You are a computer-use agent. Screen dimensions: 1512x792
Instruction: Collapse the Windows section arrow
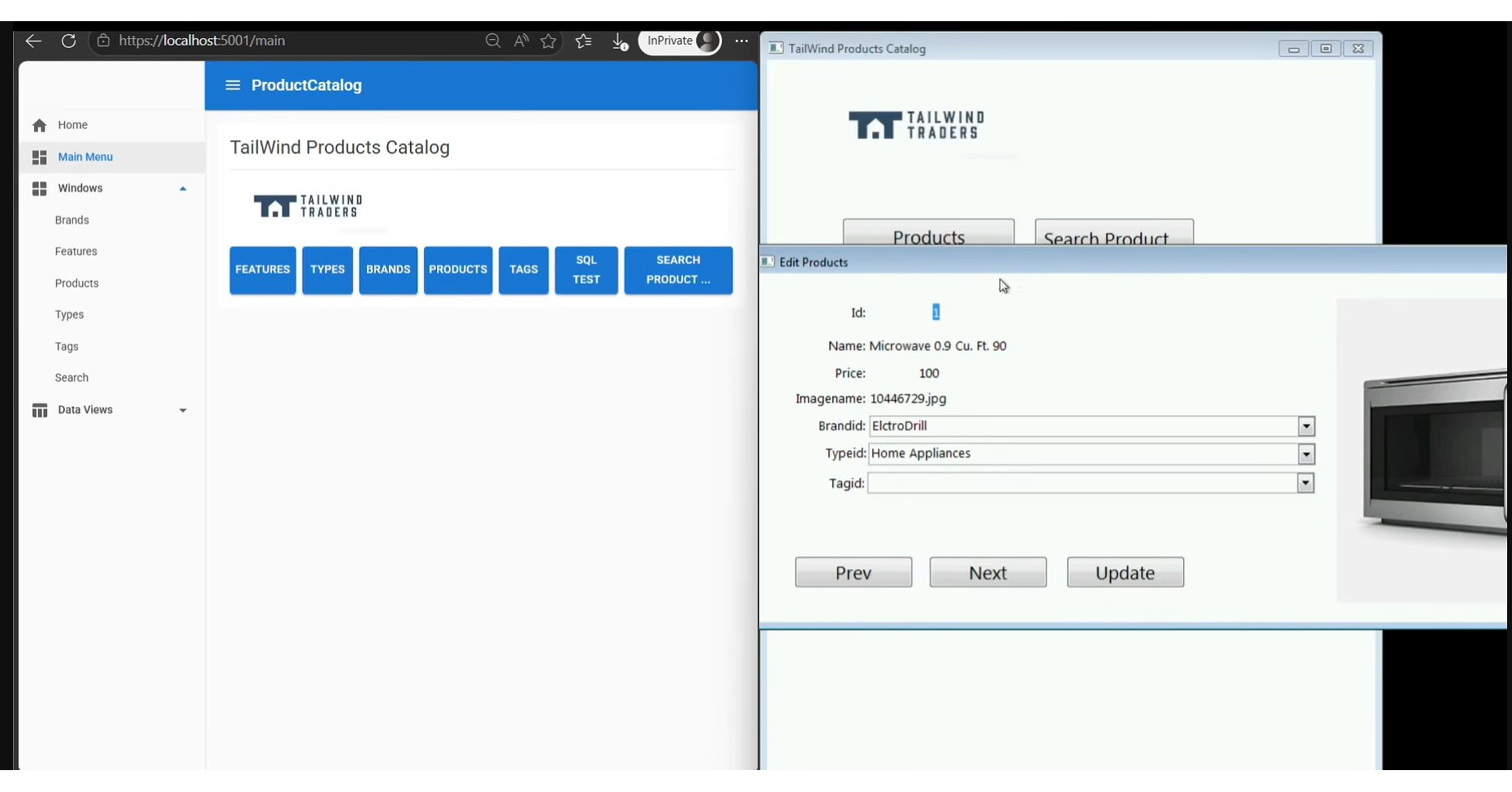(183, 188)
